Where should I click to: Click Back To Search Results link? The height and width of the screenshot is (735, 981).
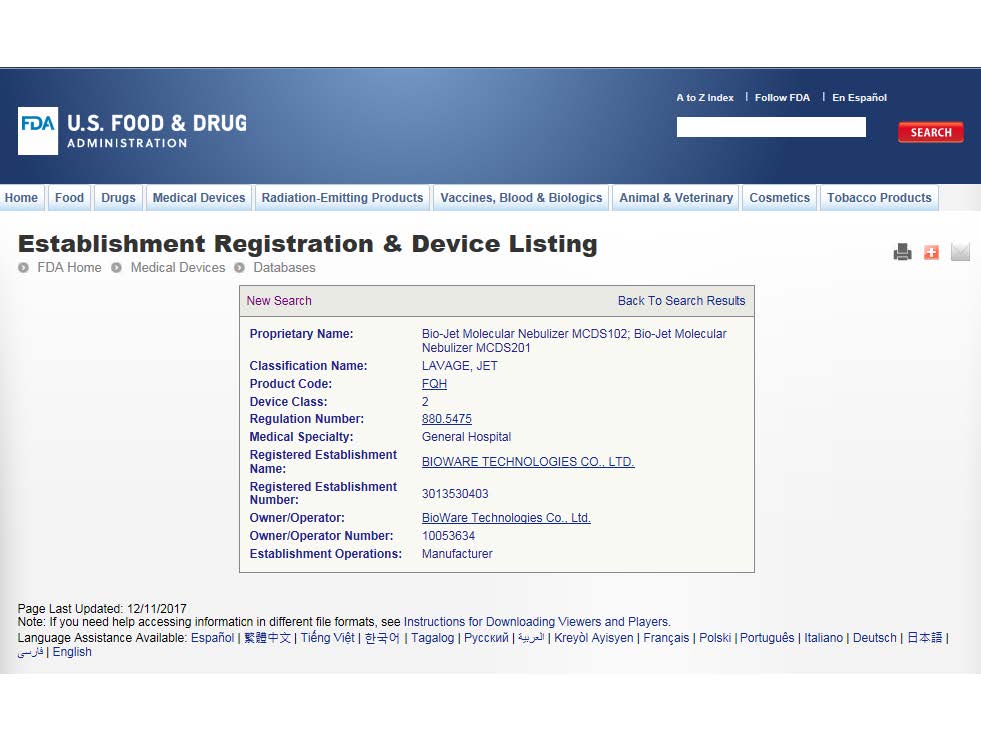pyautogui.click(x=681, y=301)
